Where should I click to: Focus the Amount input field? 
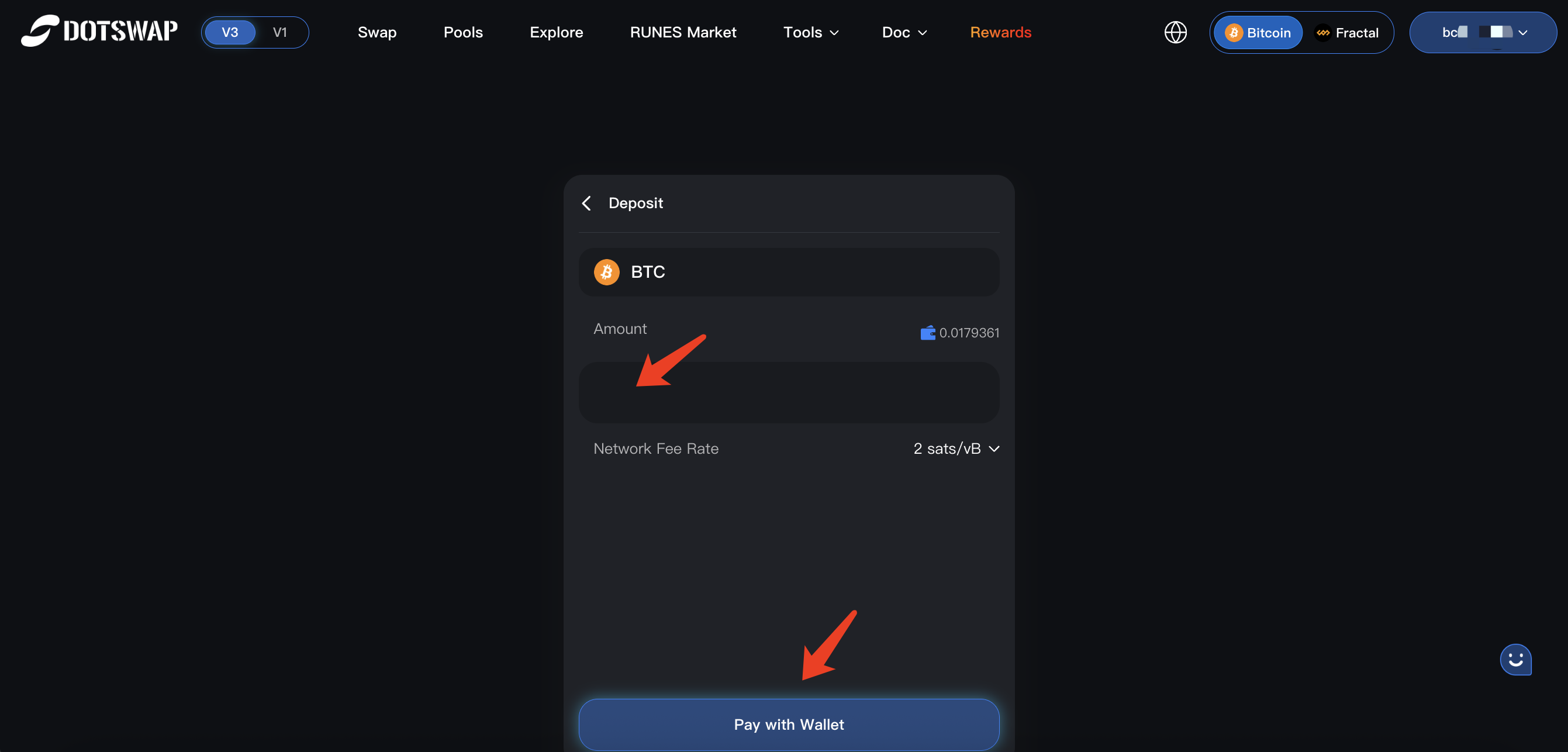pyautogui.click(x=788, y=393)
